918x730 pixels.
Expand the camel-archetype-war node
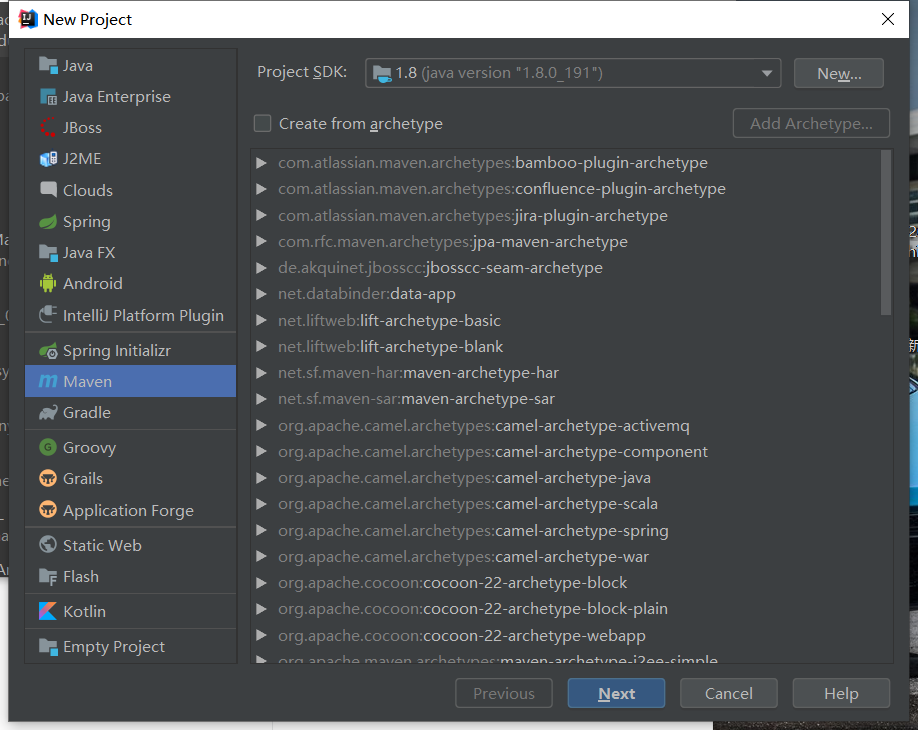click(262, 557)
